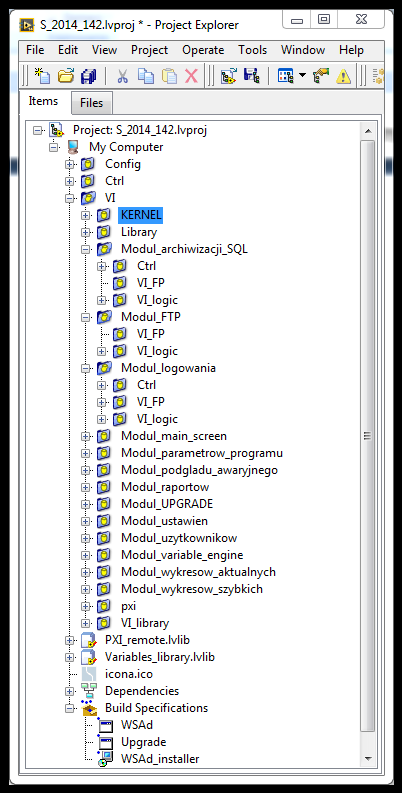Screen dimensions: 402x793
Task: Click the Resolve Conflicts toolbar icon
Action: pyautogui.click(x=321, y=76)
